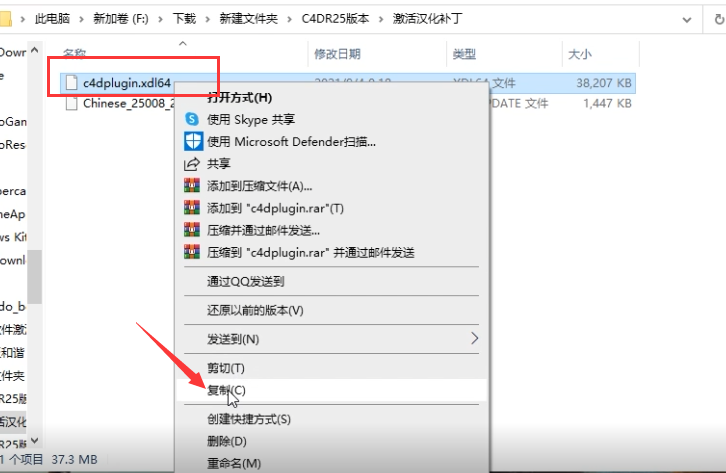Go to 此电脑 in breadcrumb
Image resolution: width=726 pixels, height=473 pixels.
coord(52,19)
